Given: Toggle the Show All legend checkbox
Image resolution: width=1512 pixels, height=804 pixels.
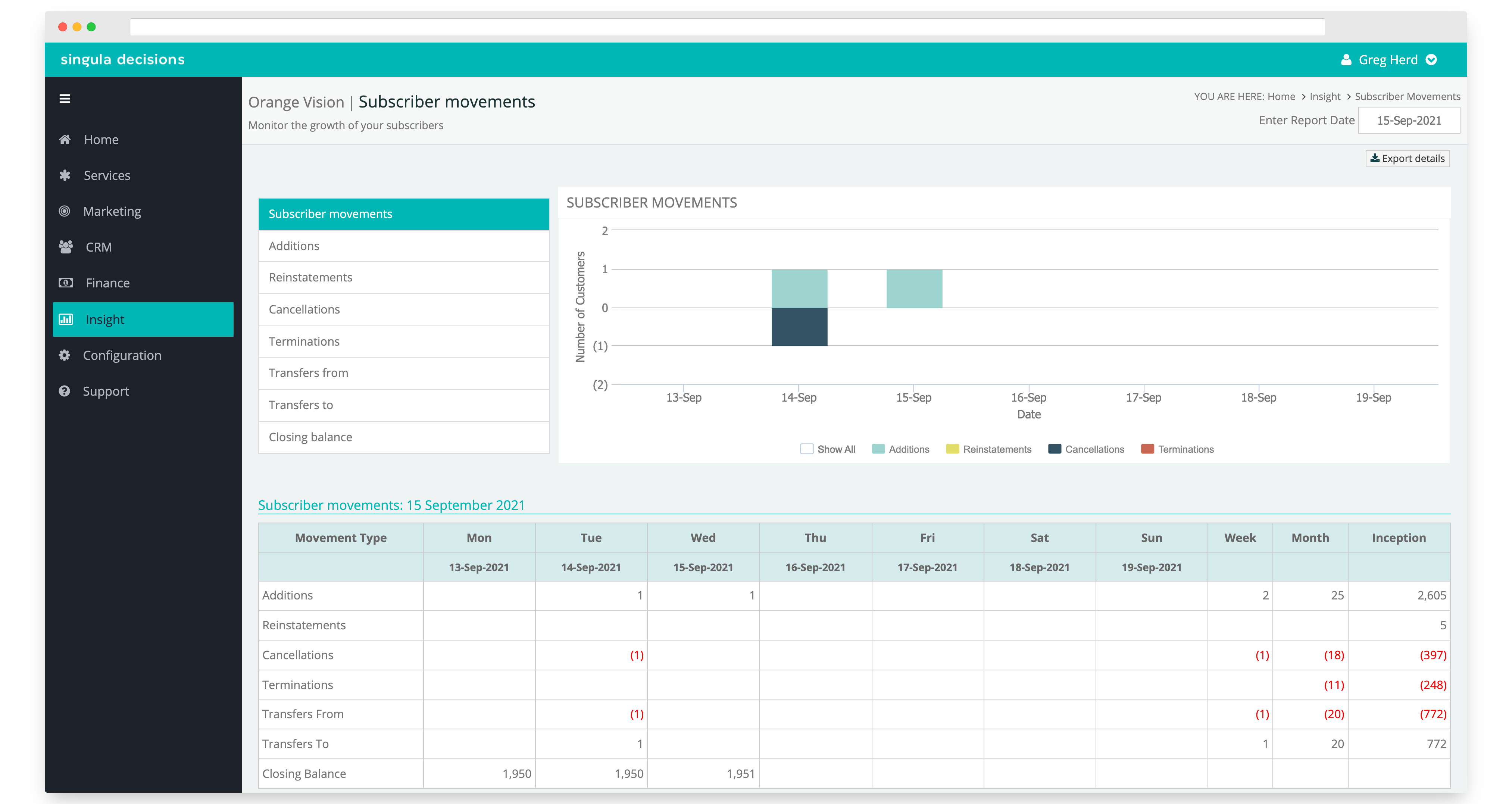Looking at the screenshot, I should pyautogui.click(x=806, y=449).
